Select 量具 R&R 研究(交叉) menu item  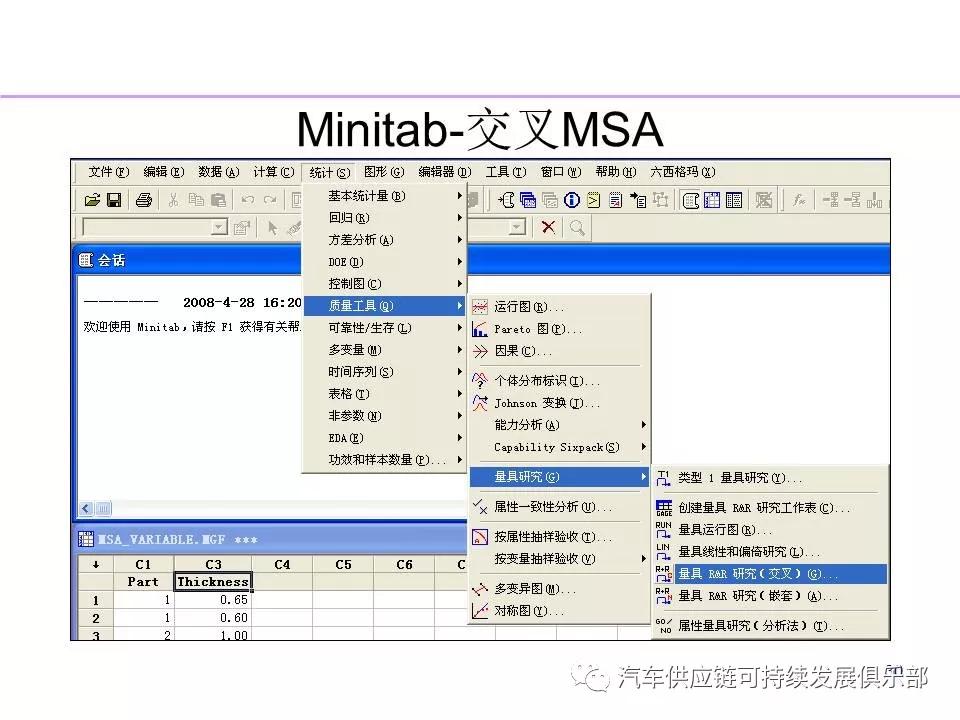pyautogui.click(x=770, y=574)
